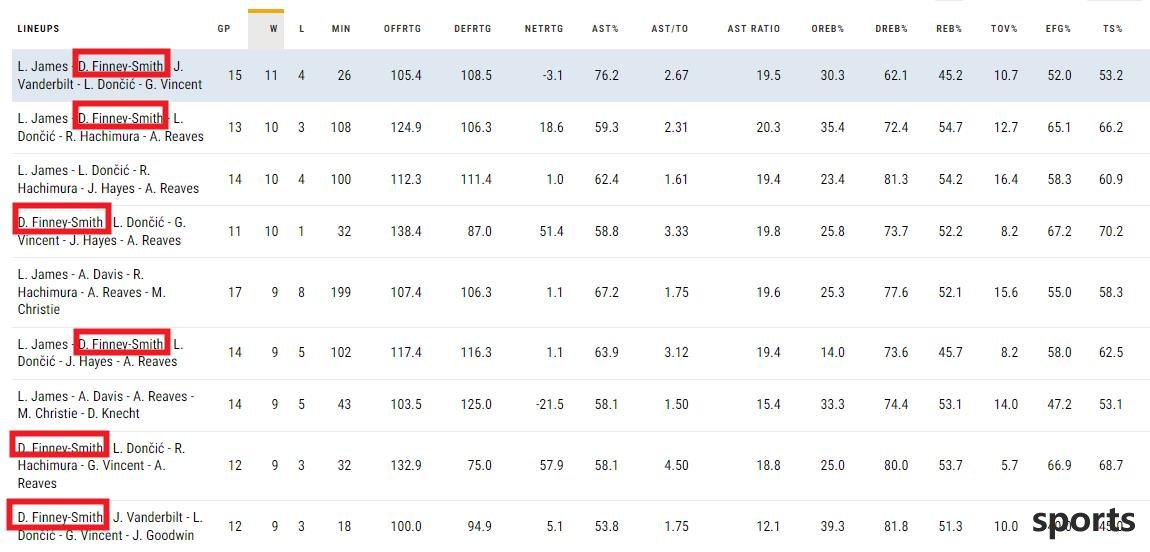Click the LINEUPS column header
This screenshot has height=552, width=1150.
(x=38, y=29)
